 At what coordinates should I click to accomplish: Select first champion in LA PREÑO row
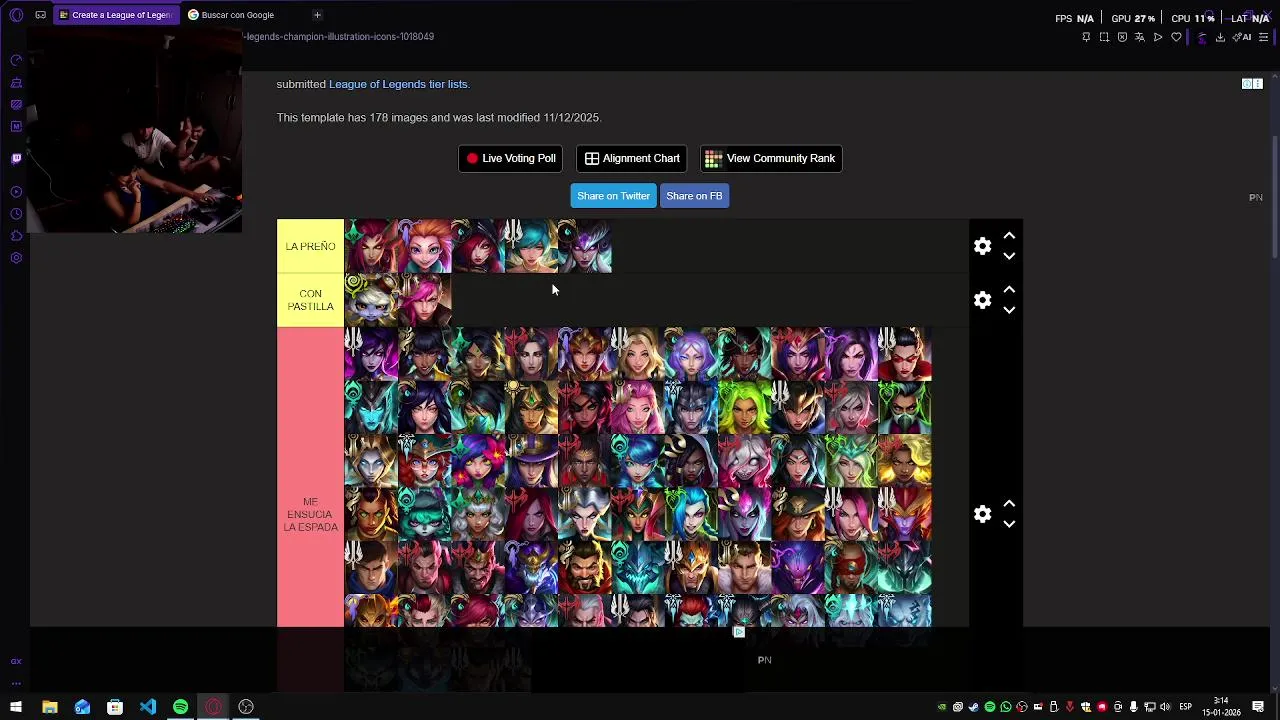point(371,246)
